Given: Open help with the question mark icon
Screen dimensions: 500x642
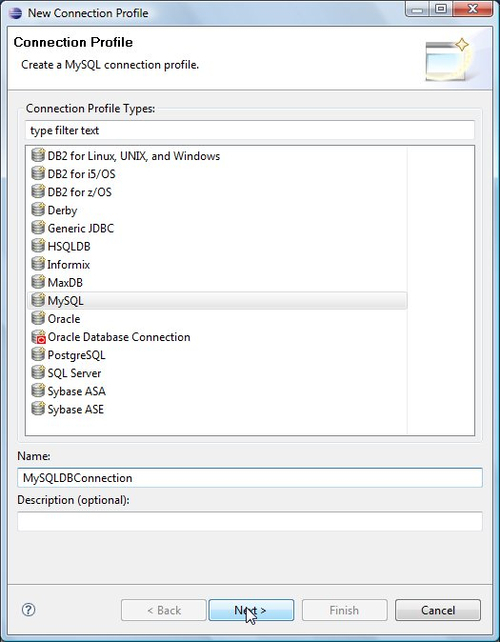Looking at the screenshot, I should [x=28, y=610].
